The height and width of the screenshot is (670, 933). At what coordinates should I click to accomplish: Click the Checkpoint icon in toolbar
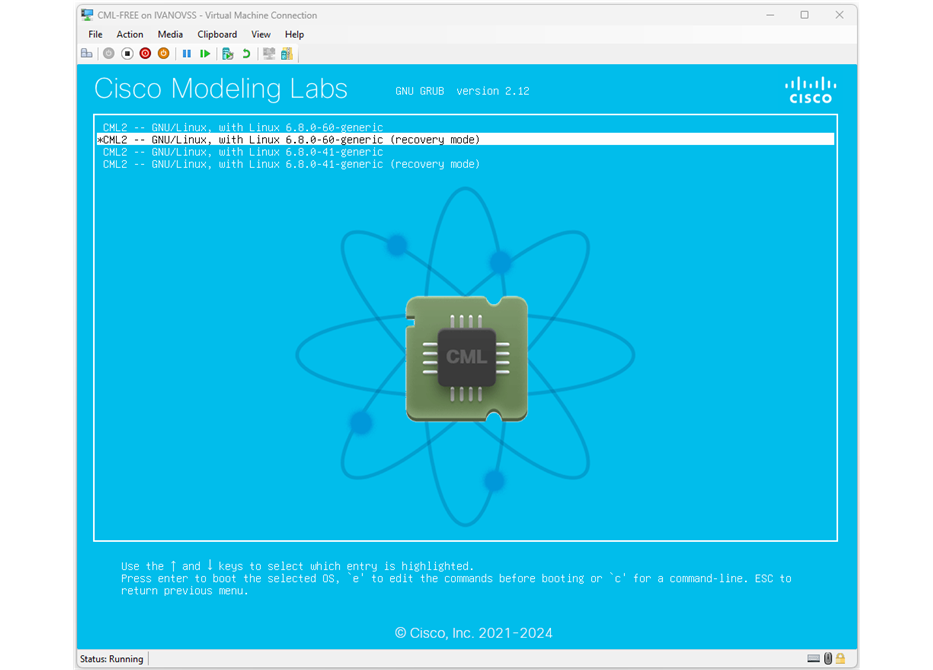pos(227,54)
